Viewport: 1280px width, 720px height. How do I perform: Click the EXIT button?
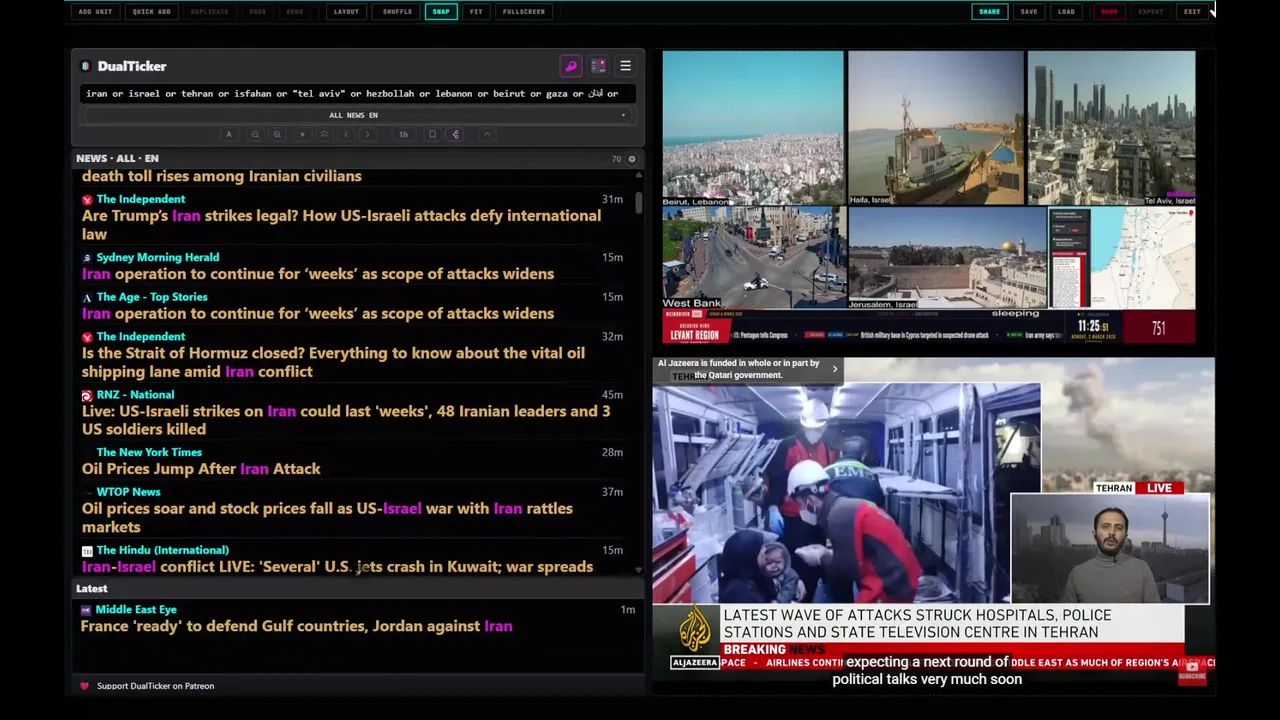(x=1192, y=12)
